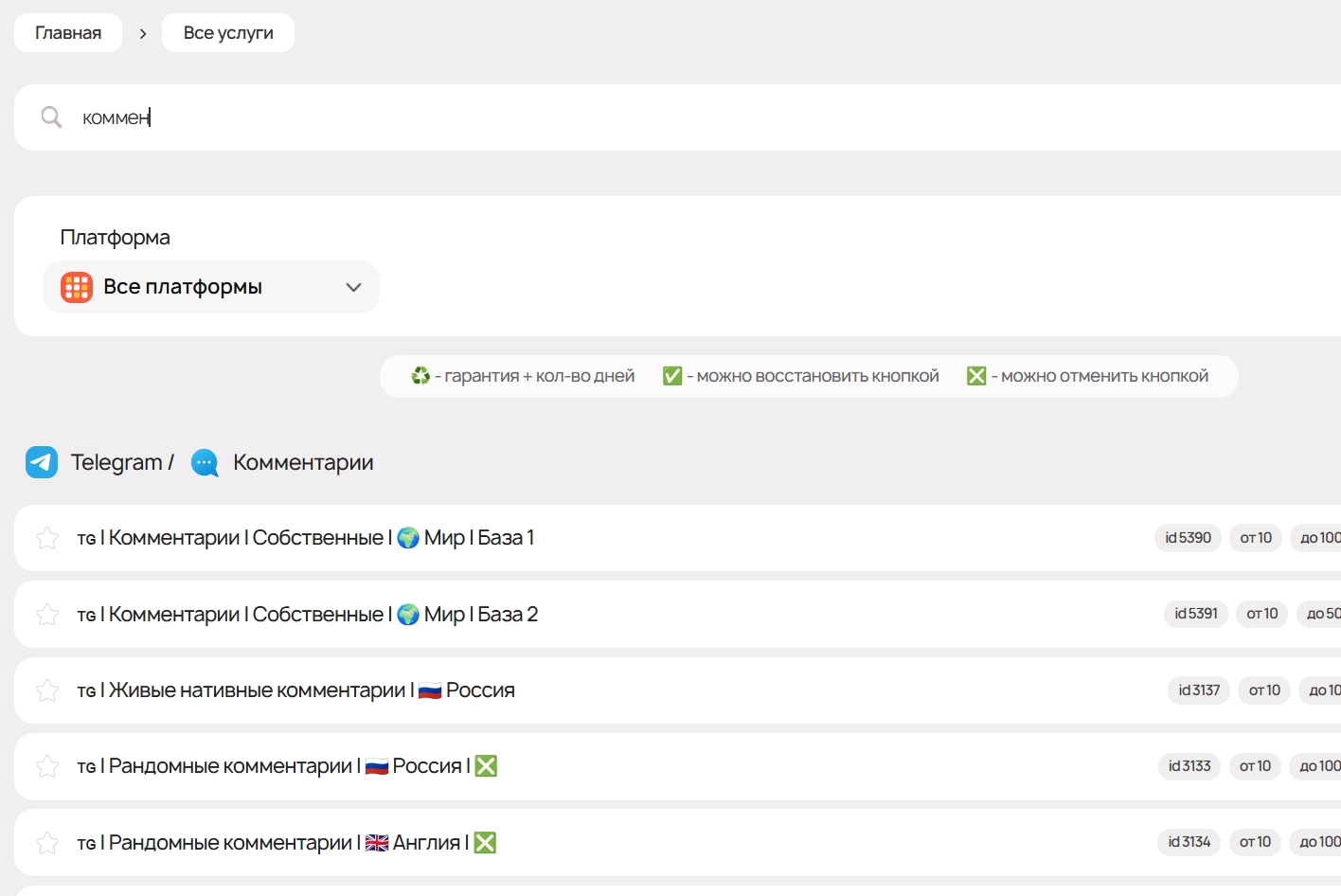Viewport: 1341px width, 896px height.
Task: Open Все услуги breadcrumb
Action: [228, 33]
